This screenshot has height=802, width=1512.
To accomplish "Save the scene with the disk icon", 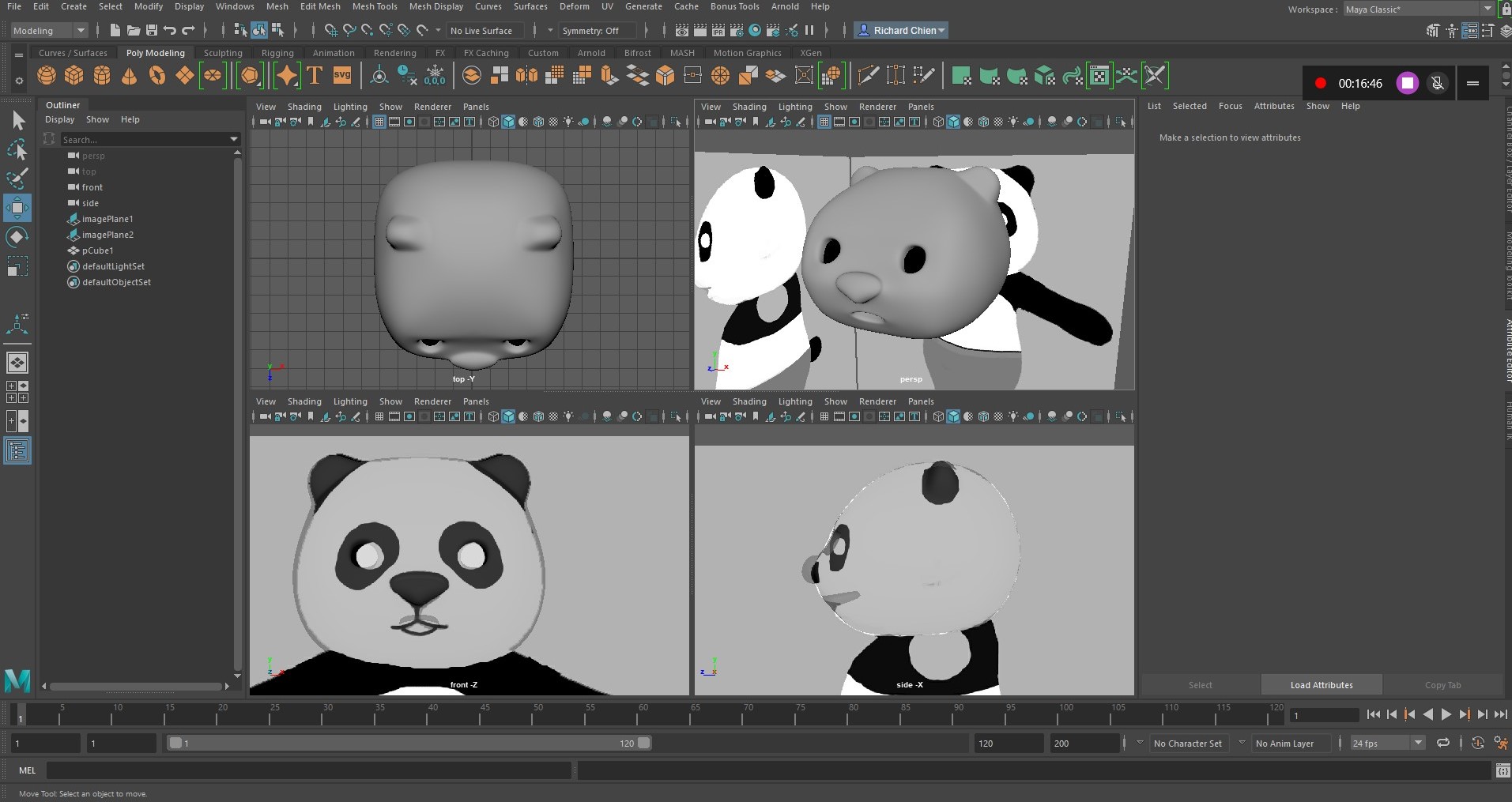I will click(151, 31).
